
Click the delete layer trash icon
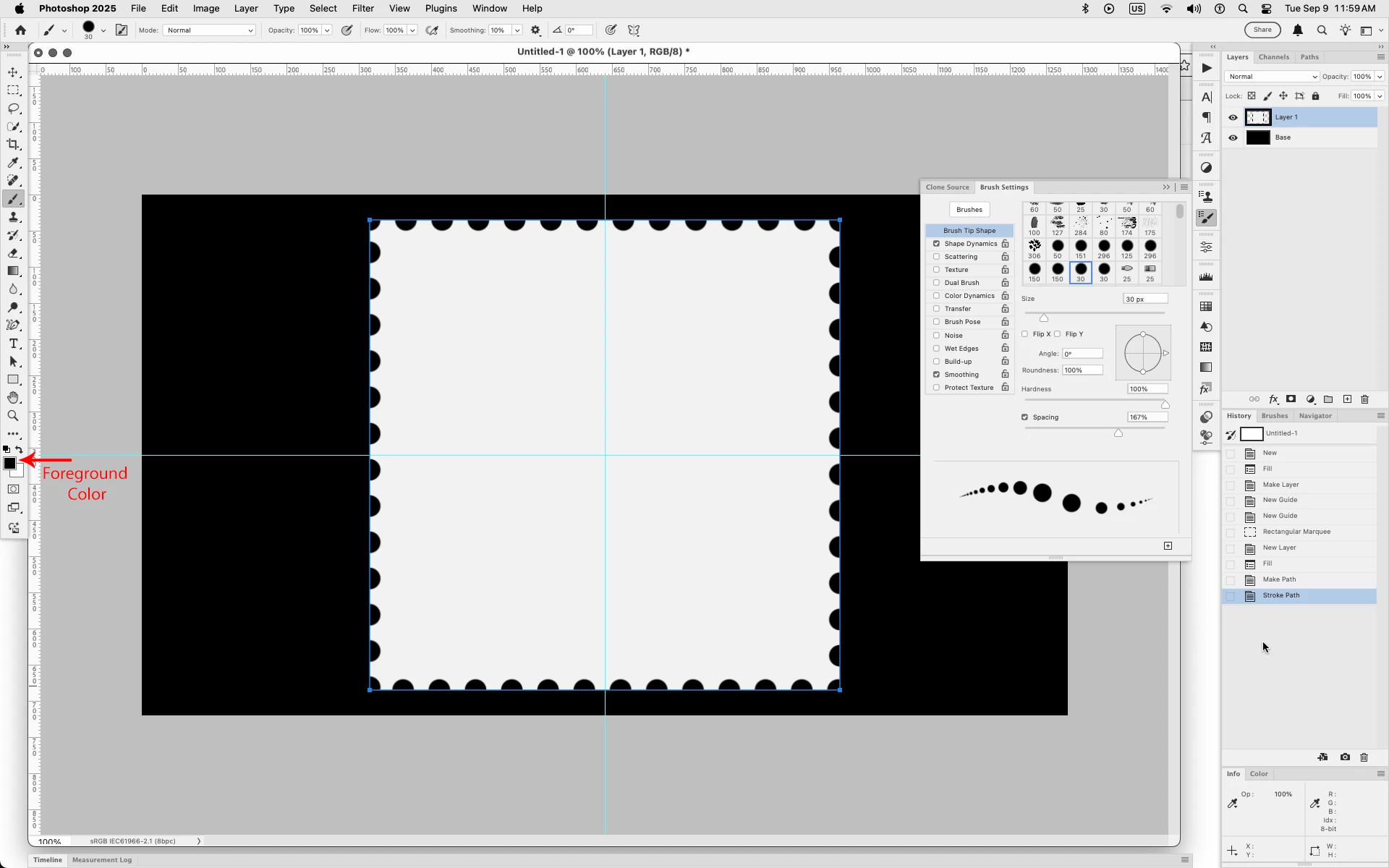(x=1364, y=399)
